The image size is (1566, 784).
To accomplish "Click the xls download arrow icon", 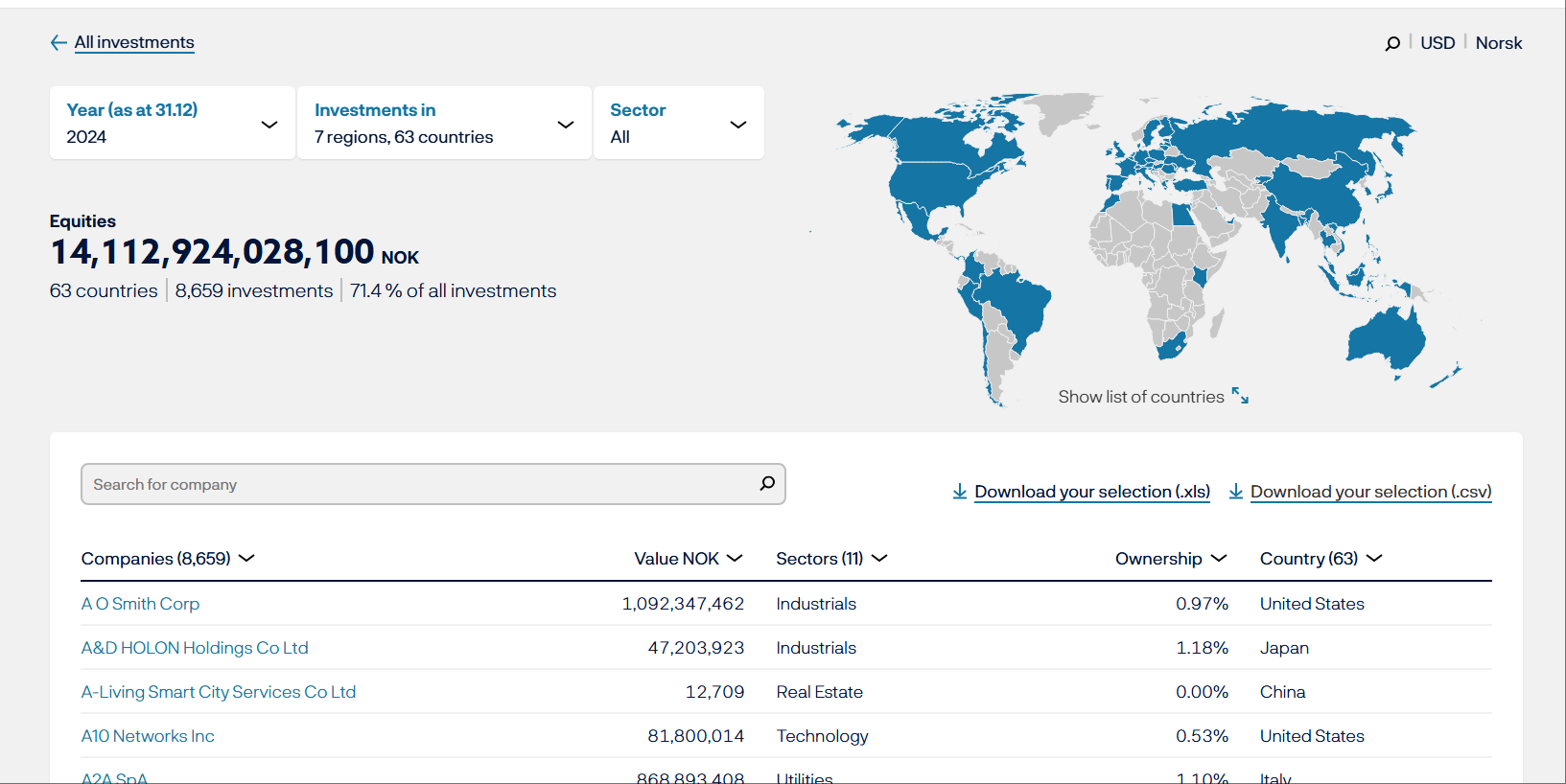I will [959, 492].
